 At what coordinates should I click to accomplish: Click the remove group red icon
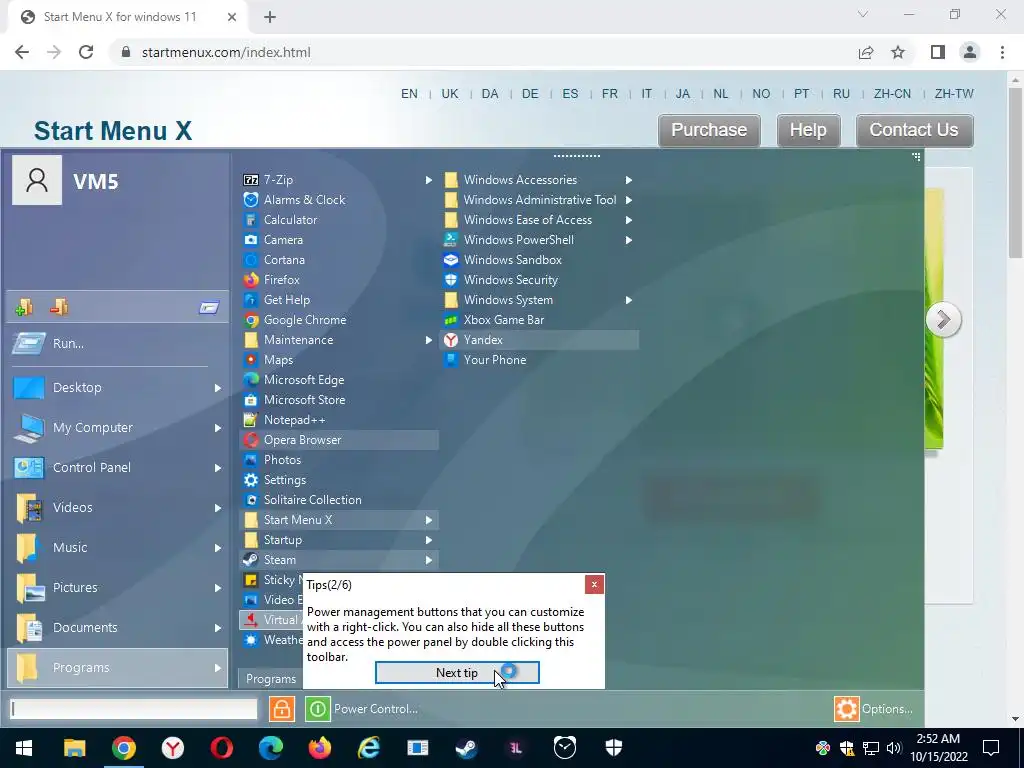pos(59,307)
